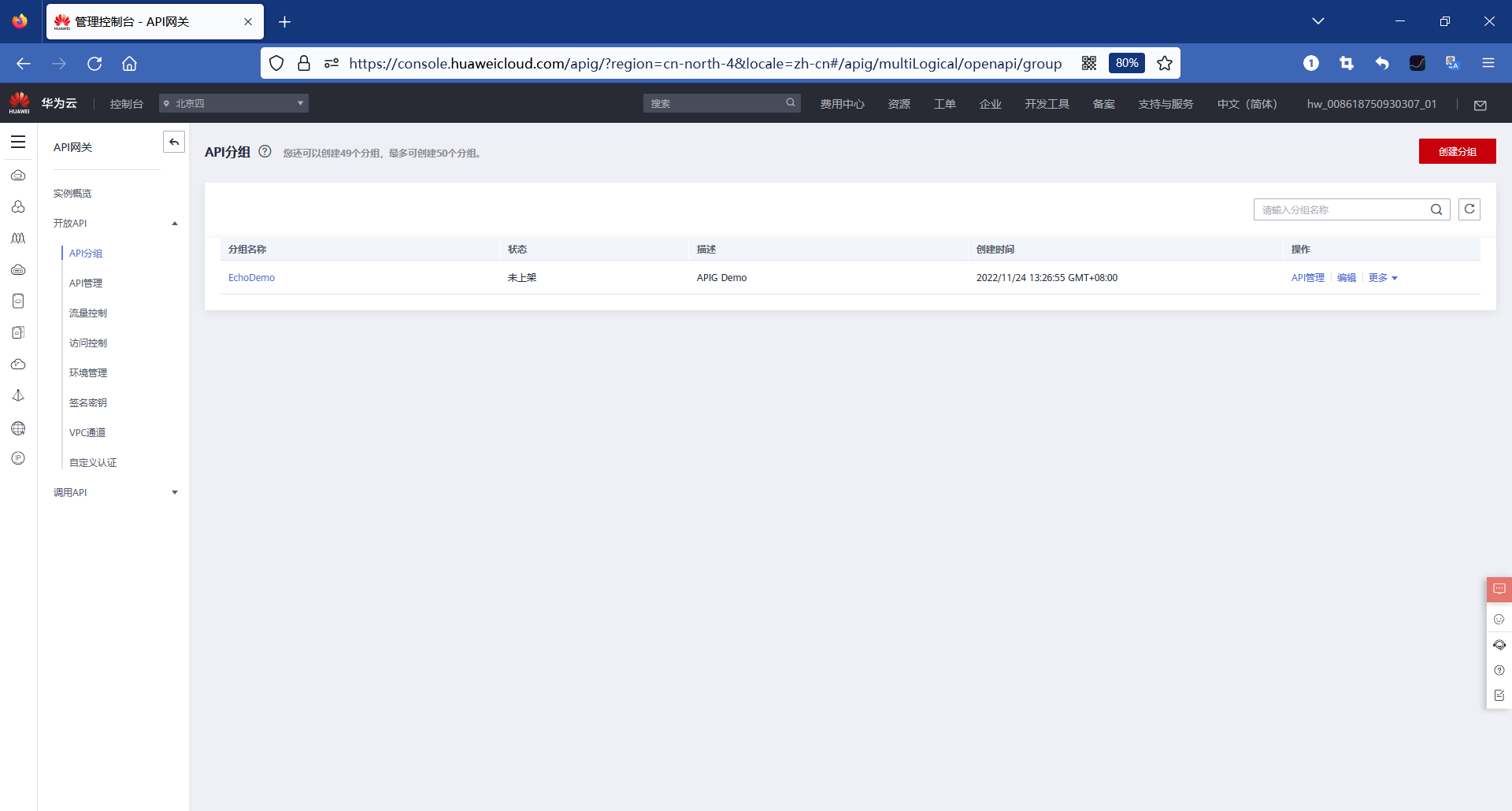Go to Firefox home page
The width and height of the screenshot is (1512, 811).
coord(129,64)
